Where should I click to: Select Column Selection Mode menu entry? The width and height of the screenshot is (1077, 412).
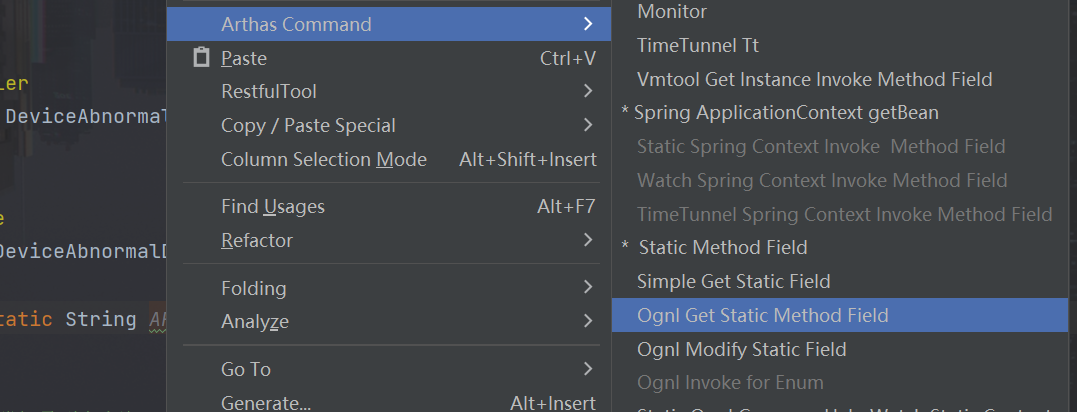pos(389,160)
